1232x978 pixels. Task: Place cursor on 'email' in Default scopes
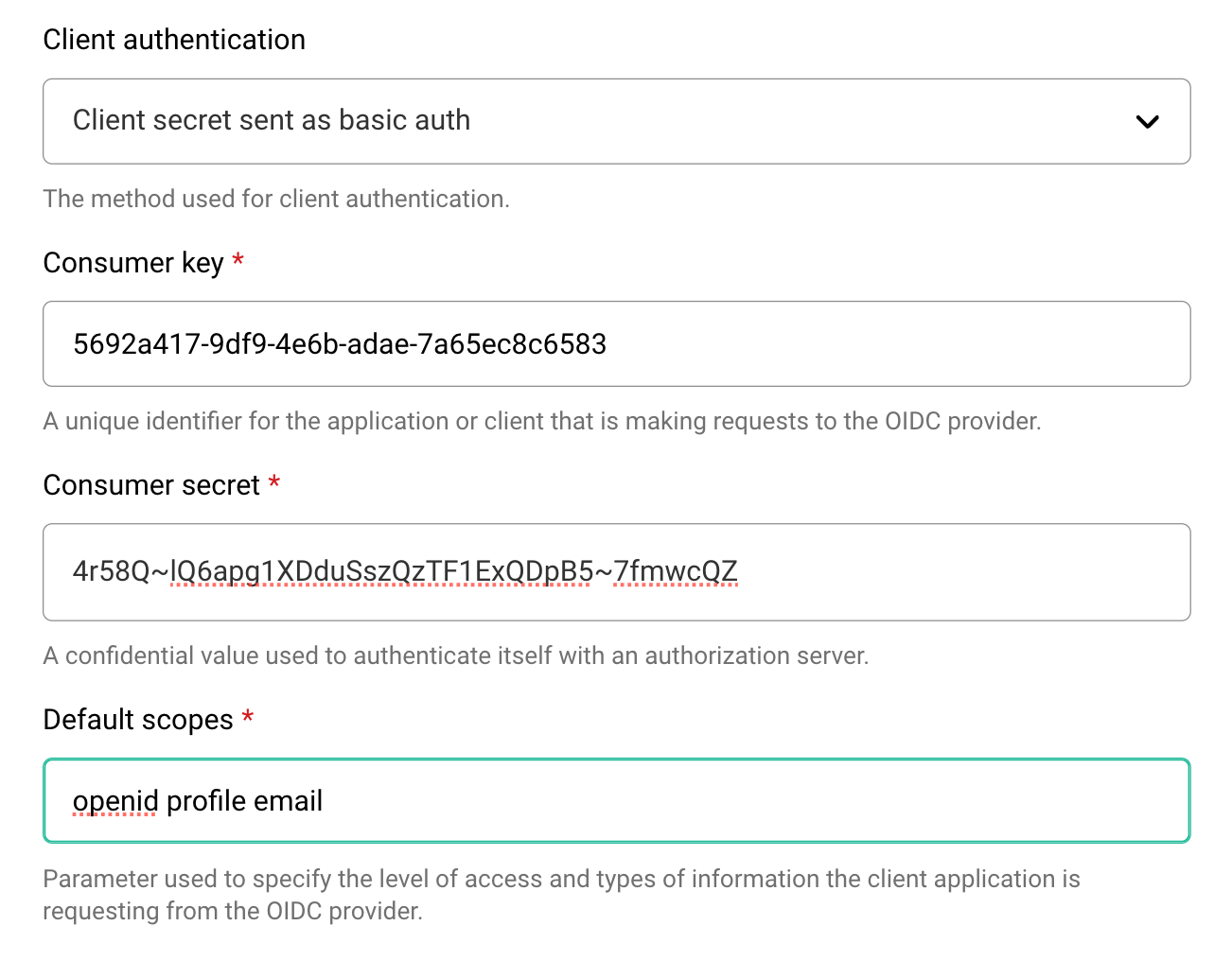(288, 801)
